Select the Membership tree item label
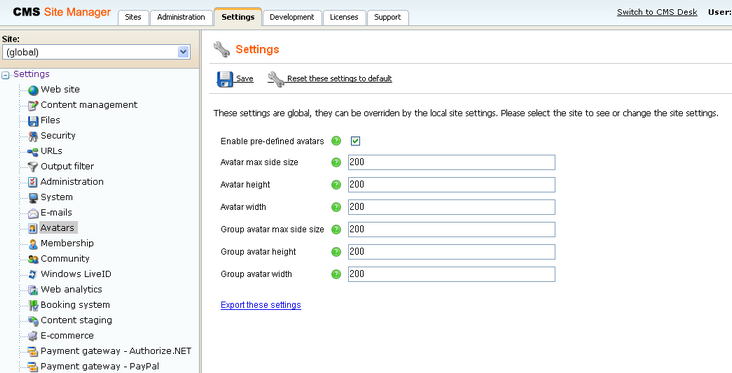The height and width of the screenshot is (373, 732). tap(67, 243)
